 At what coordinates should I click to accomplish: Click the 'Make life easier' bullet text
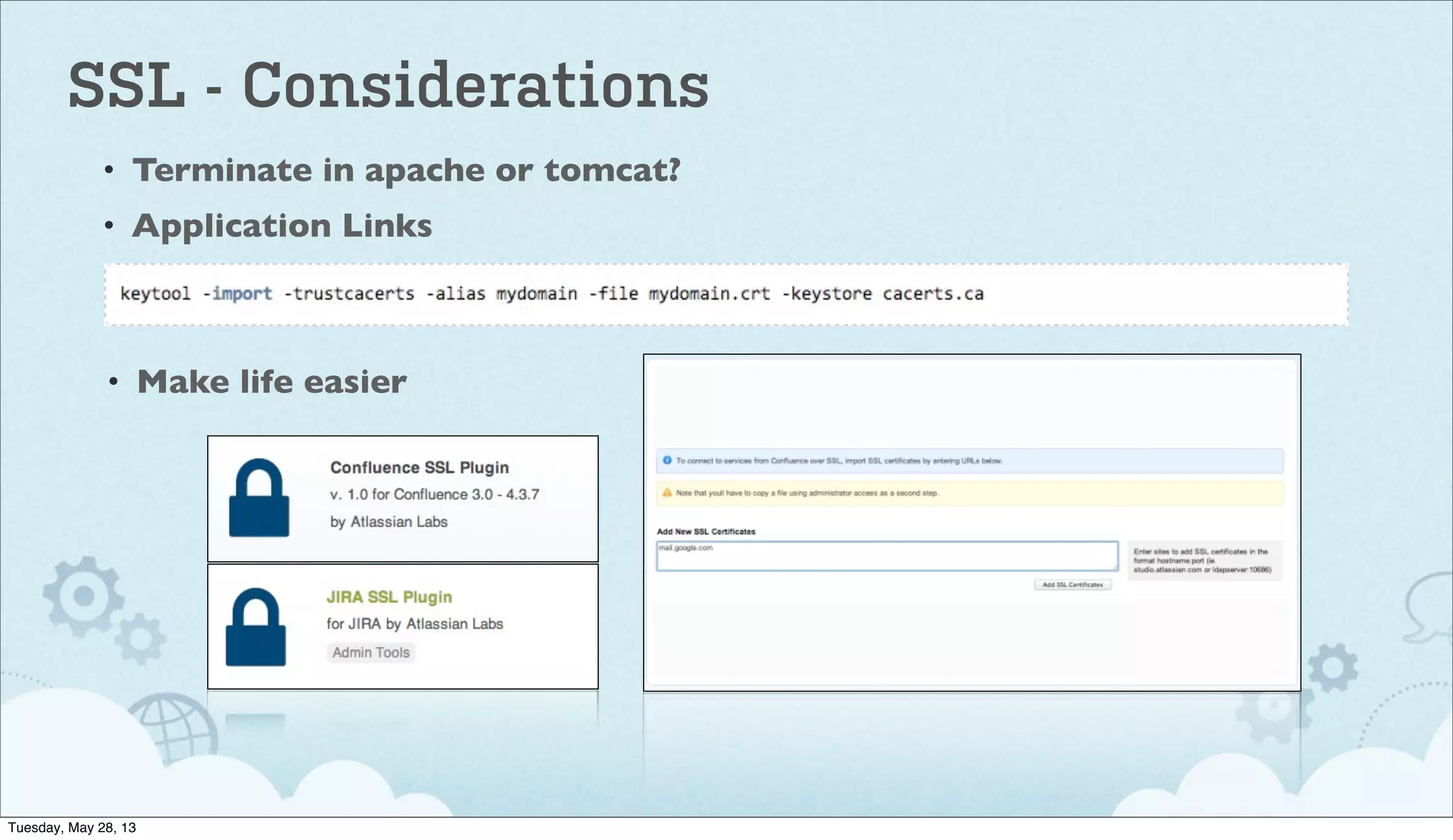pos(272,382)
